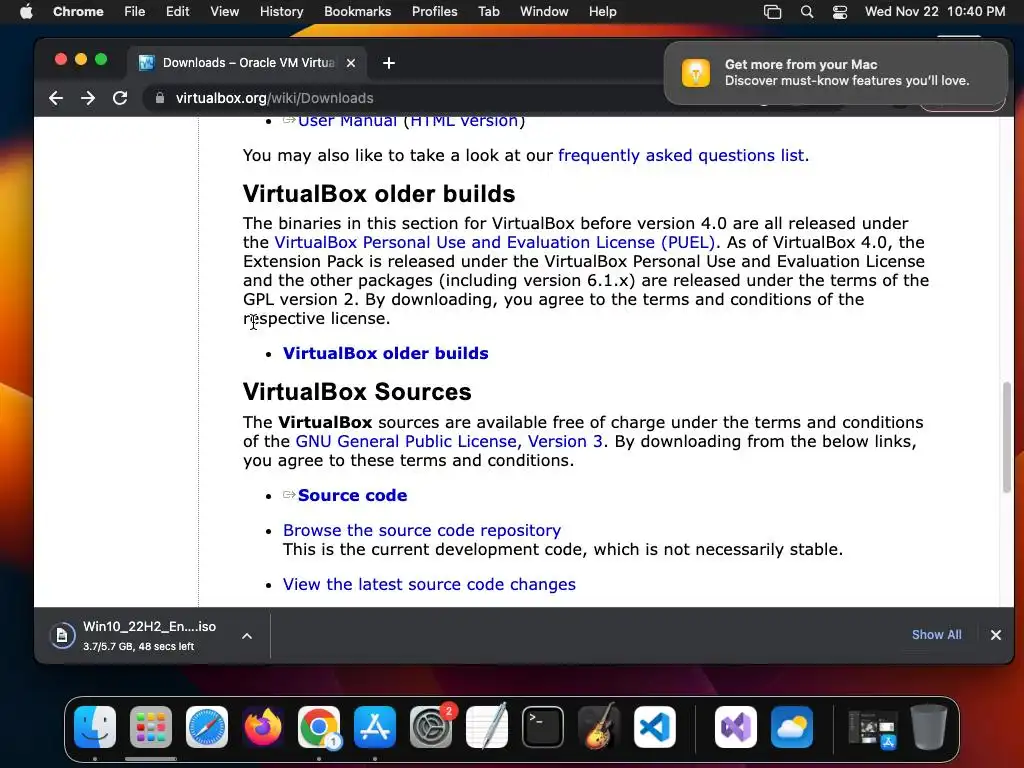Viewport: 1024px width, 768px height.
Task: Launch GarageBand from the Dock
Action: click(x=599, y=727)
